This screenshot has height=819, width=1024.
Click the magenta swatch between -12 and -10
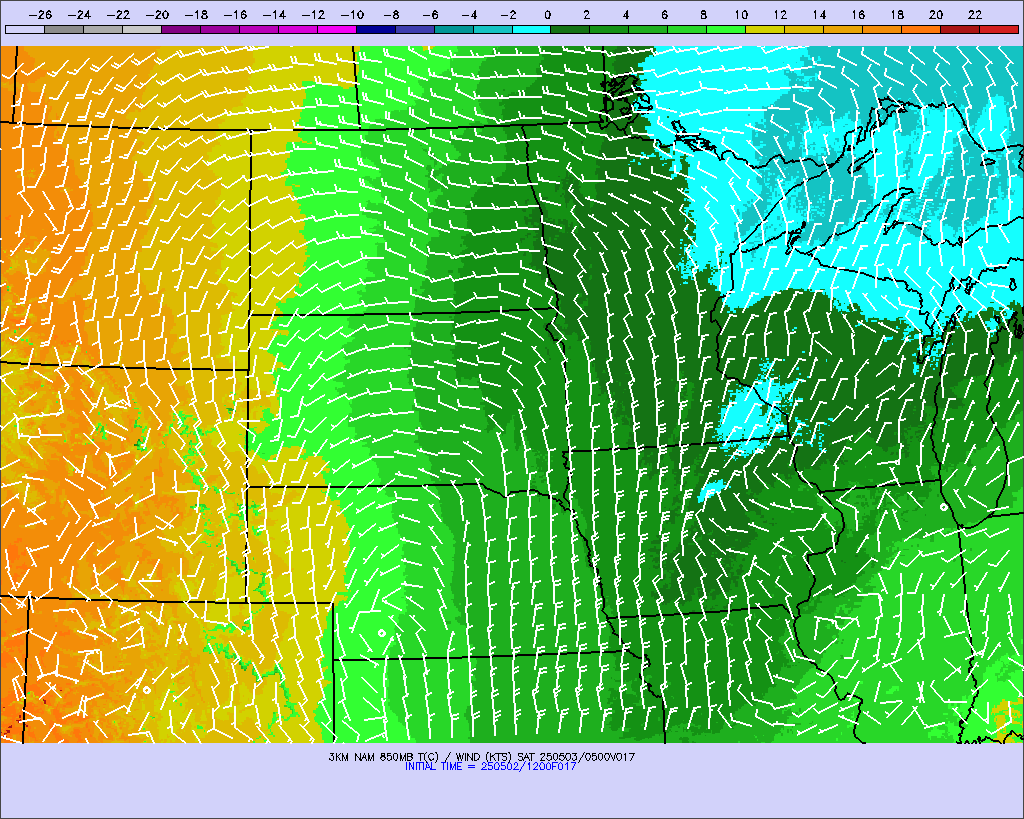(338, 29)
